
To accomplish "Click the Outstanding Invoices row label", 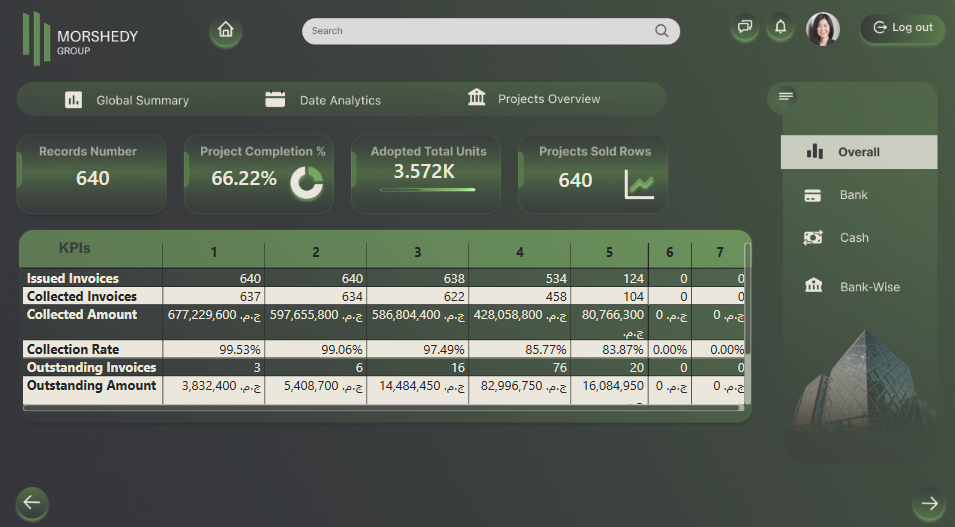I will coord(91,367).
